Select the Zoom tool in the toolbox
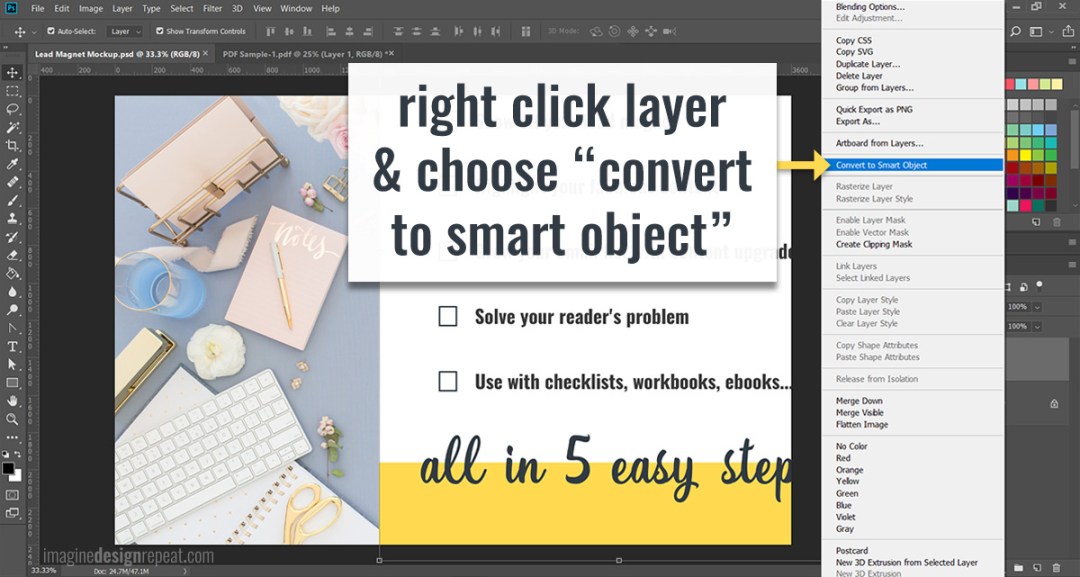This screenshot has width=1080, height=577. point(12,419)
